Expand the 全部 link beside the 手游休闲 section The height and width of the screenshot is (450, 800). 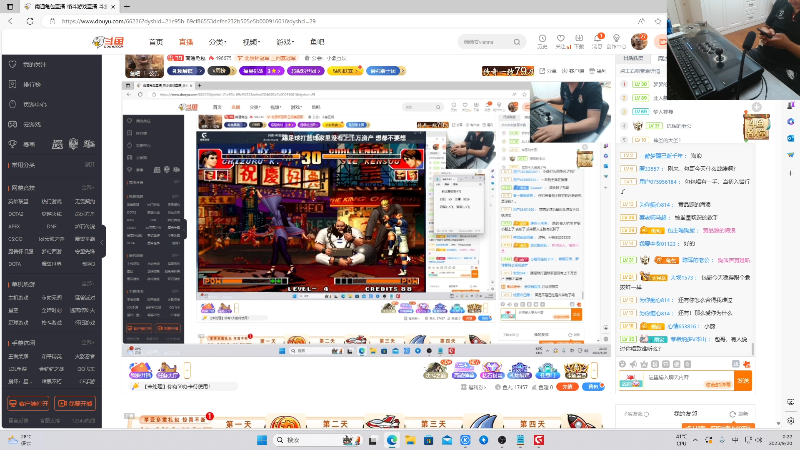[x=88, y=342]
